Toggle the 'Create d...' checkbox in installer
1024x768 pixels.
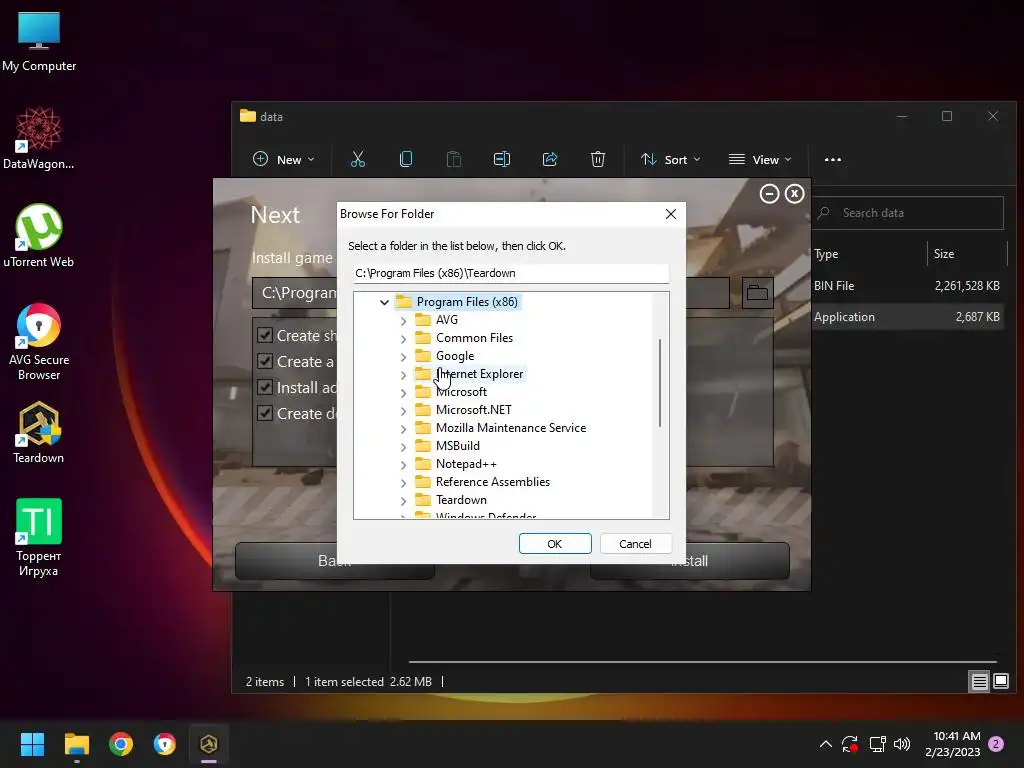pyautogui.click(x=264, y=413)
